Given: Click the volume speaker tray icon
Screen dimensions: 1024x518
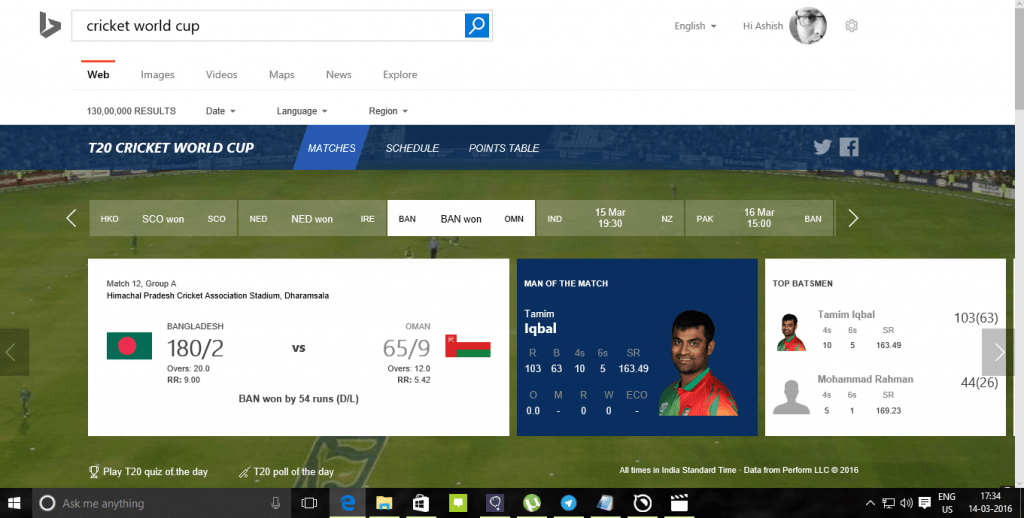Looking at the screenshot, I should point(906,503).
